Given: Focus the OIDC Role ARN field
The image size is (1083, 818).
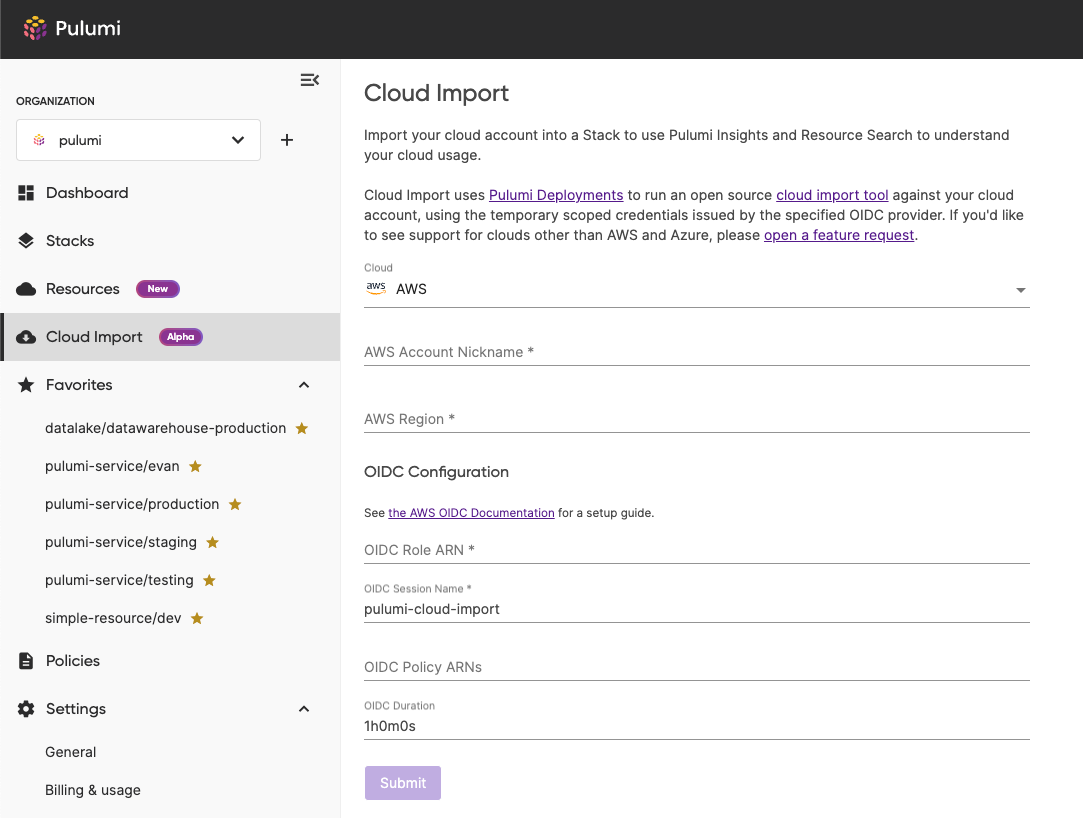Looking at the screenshot, I should [697, 550].
